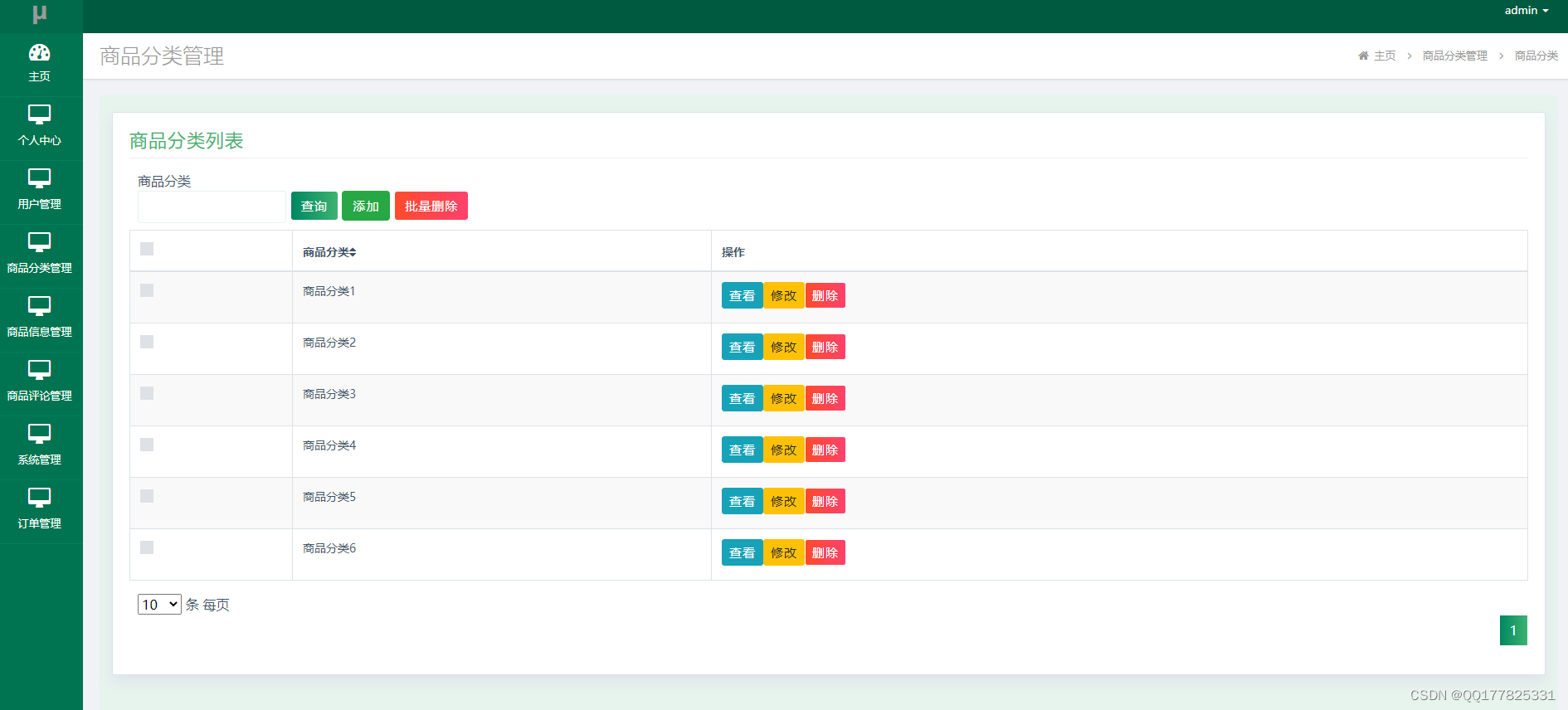Click the 查询 search button
Image resolution: width=1568 pixels, height=710 pixels.
point(314,206)
